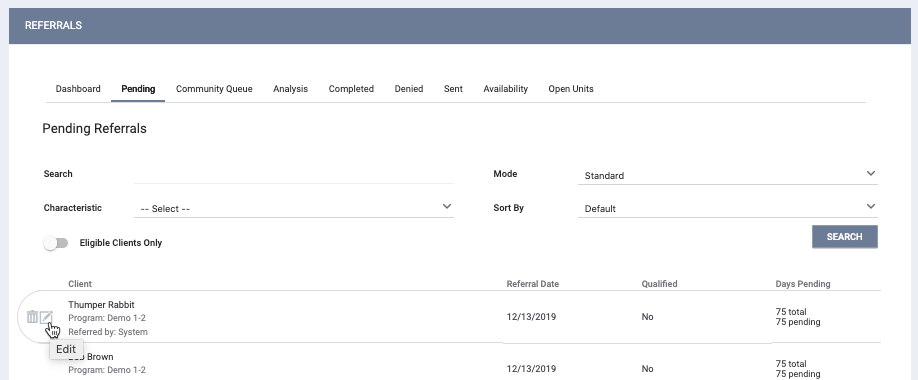Click 'Referred by: System' text
This screenshot has height=380, width=918.
click(x=108, y=332)
